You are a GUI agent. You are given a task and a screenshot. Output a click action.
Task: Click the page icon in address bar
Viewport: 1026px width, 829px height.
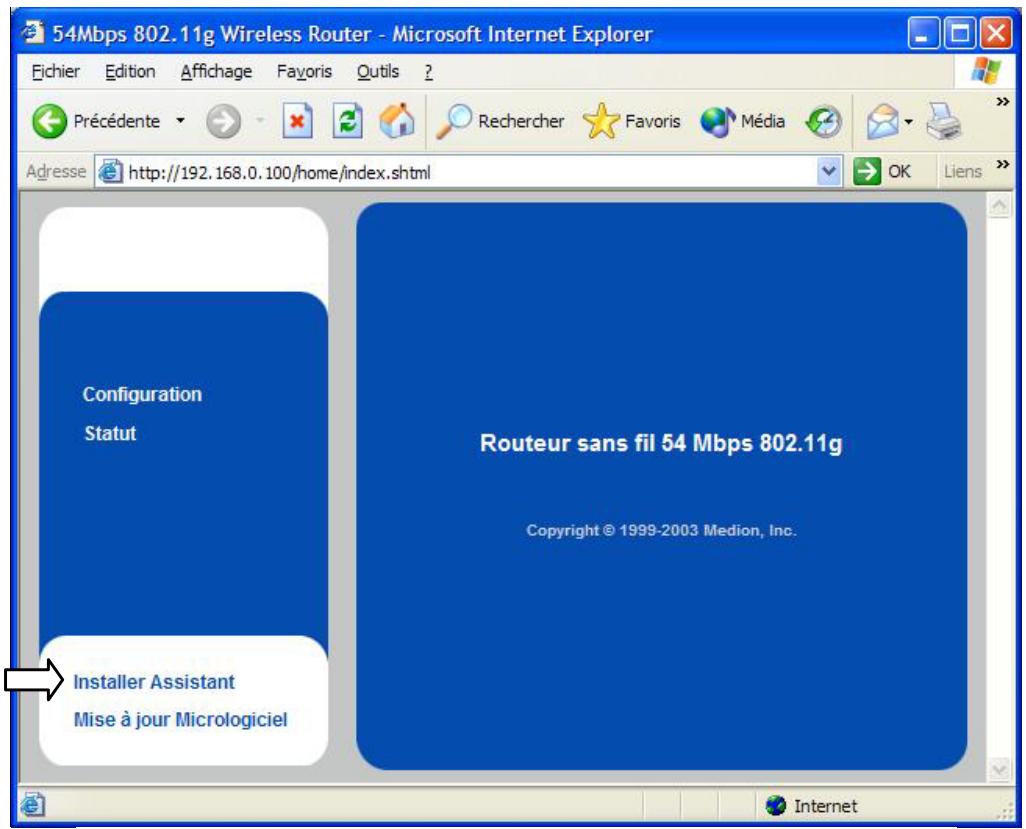(x=111, y=172)
